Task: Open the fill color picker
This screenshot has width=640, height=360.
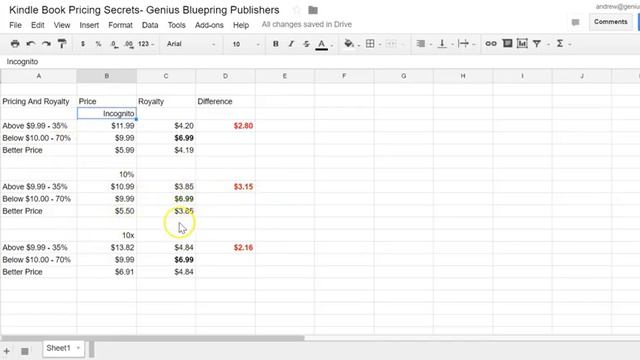Action: [349, 44]
